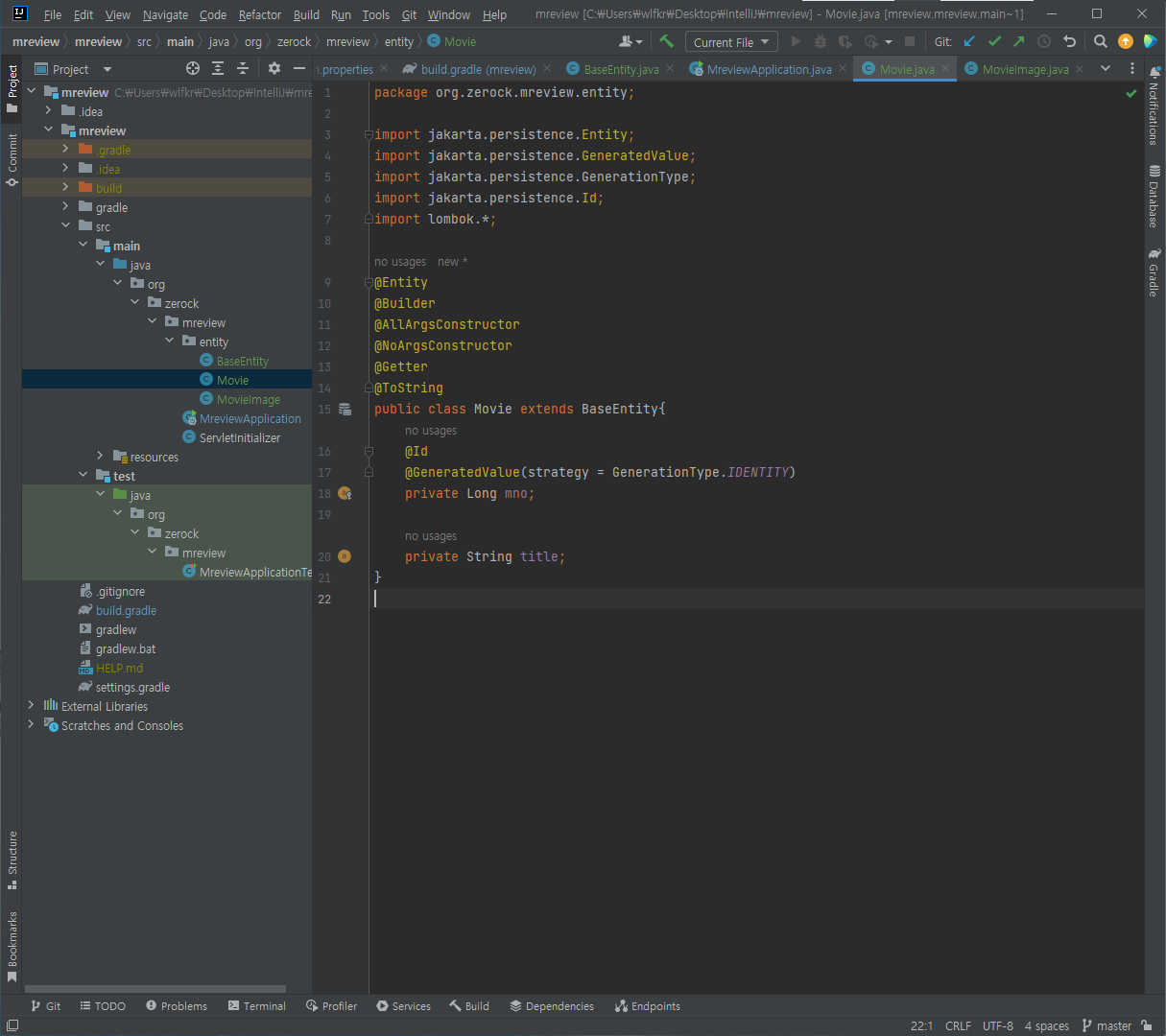Click the Git update project arrow
The width and height of the screenshot is (1166, 1036).
pos(969,41)
